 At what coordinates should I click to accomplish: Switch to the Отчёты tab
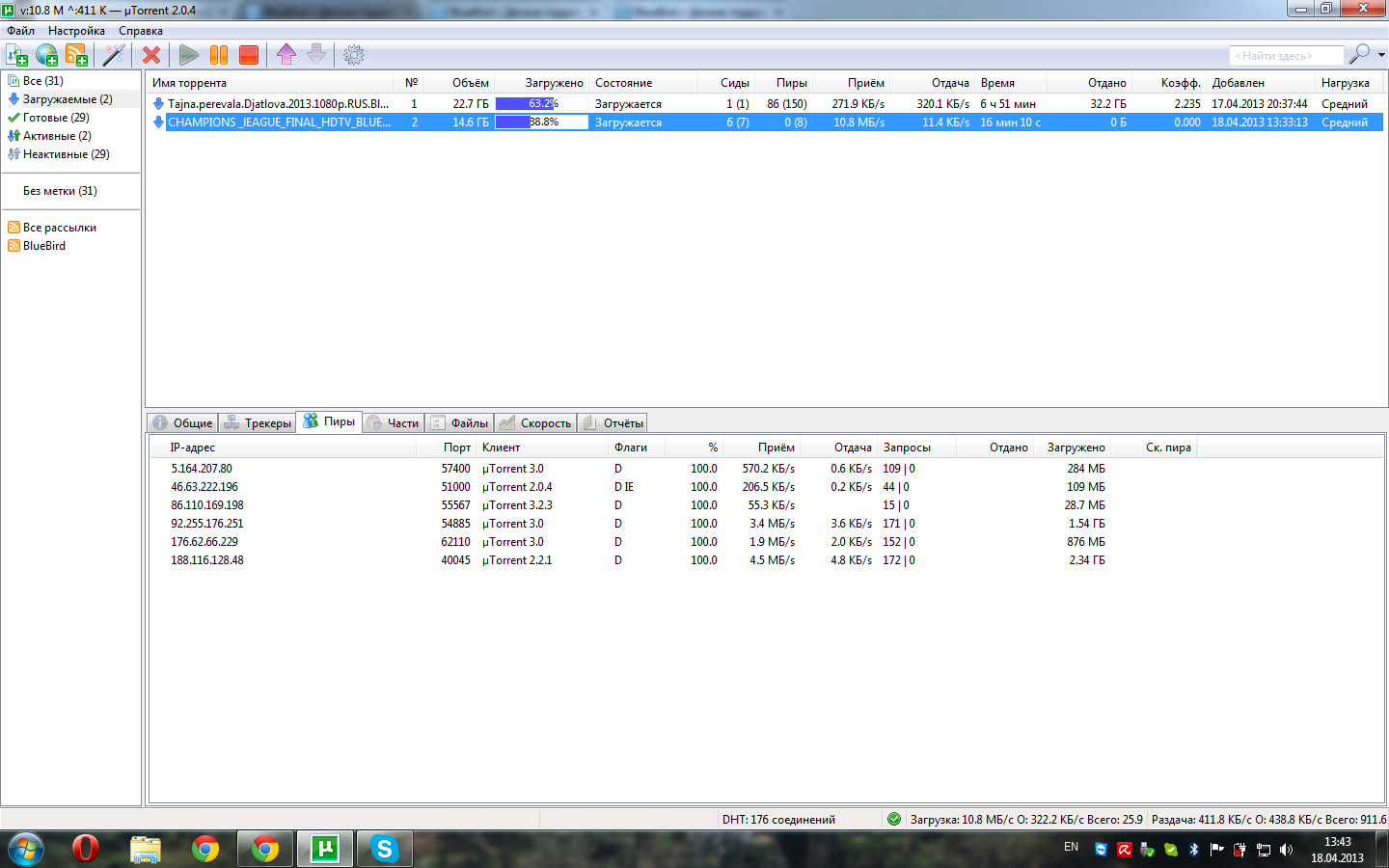pos(613,423)
